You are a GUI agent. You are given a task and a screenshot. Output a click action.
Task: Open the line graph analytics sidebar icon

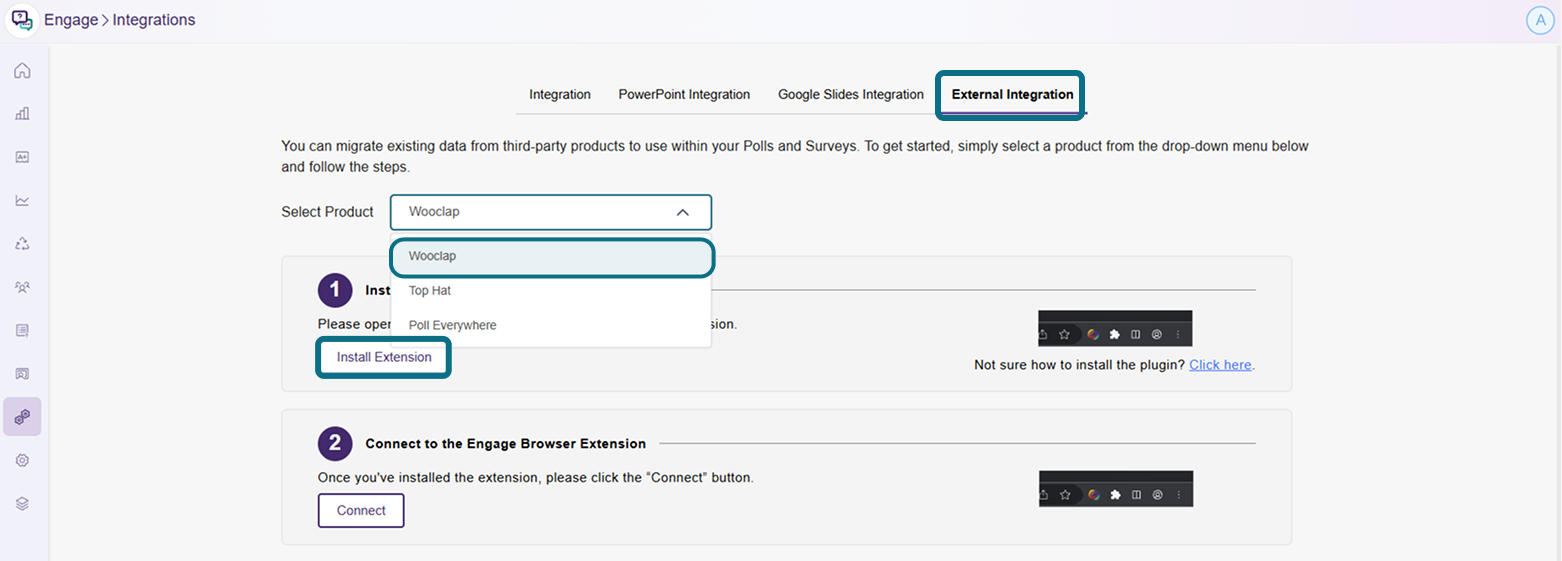coord(22,200)
